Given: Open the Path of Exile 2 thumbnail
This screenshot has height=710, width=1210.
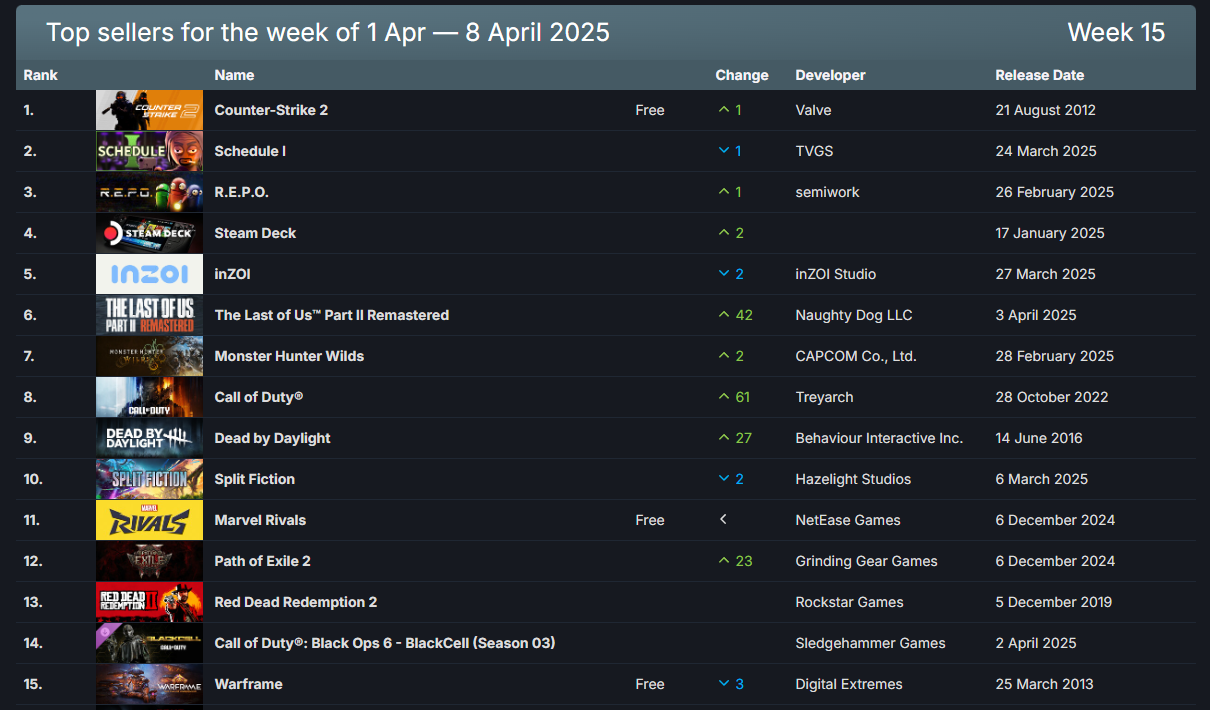Looking at the screenshot, I should click(149, 561).
